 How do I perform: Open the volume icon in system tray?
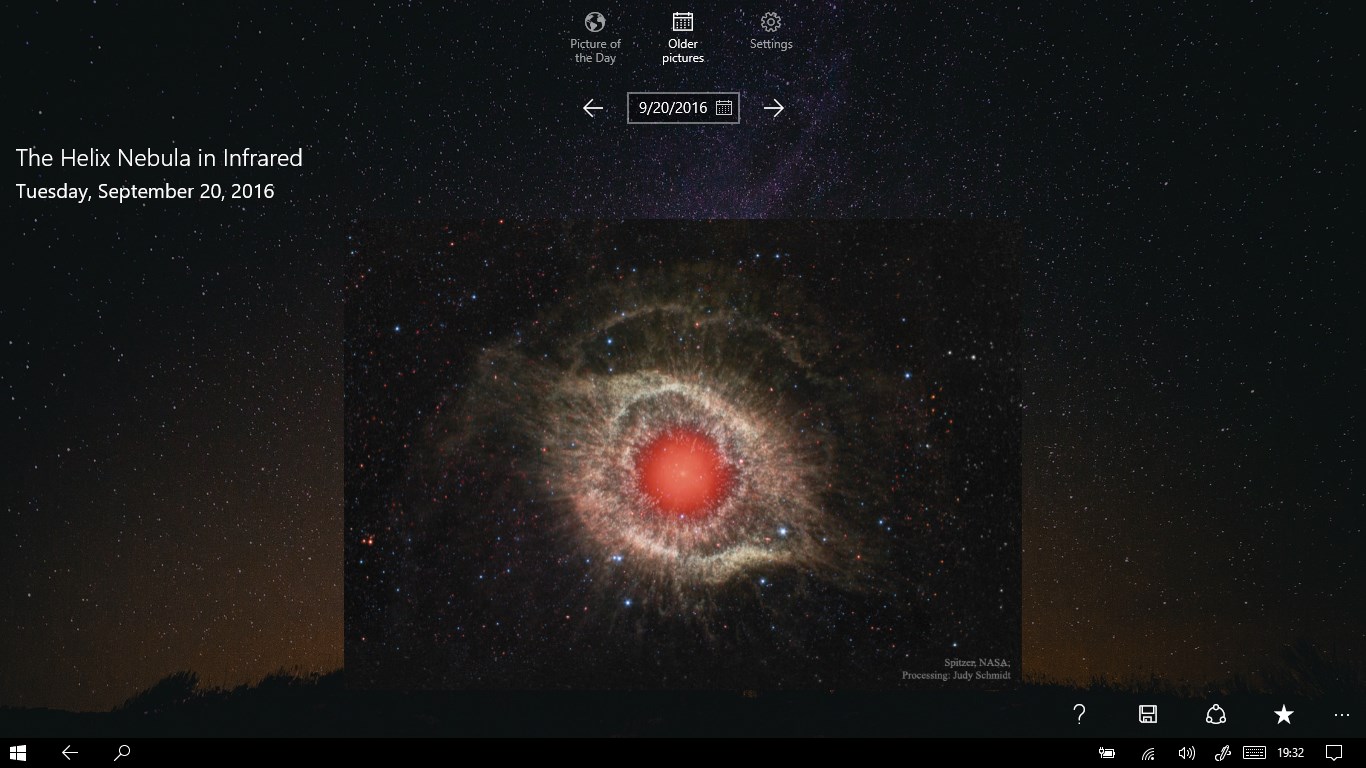(x=1186, y=753)
